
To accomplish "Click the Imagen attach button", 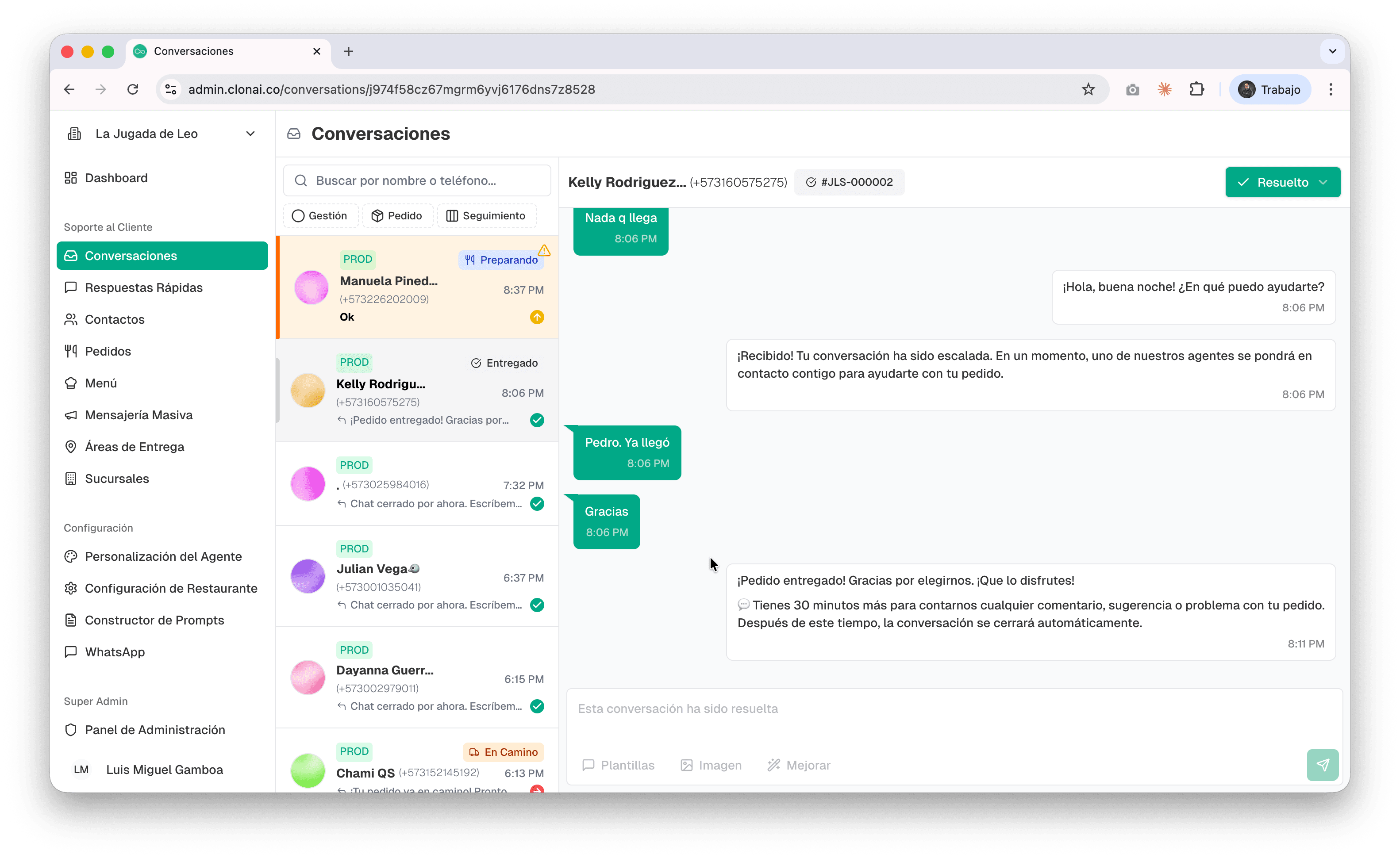I will (x=711, y=765).
